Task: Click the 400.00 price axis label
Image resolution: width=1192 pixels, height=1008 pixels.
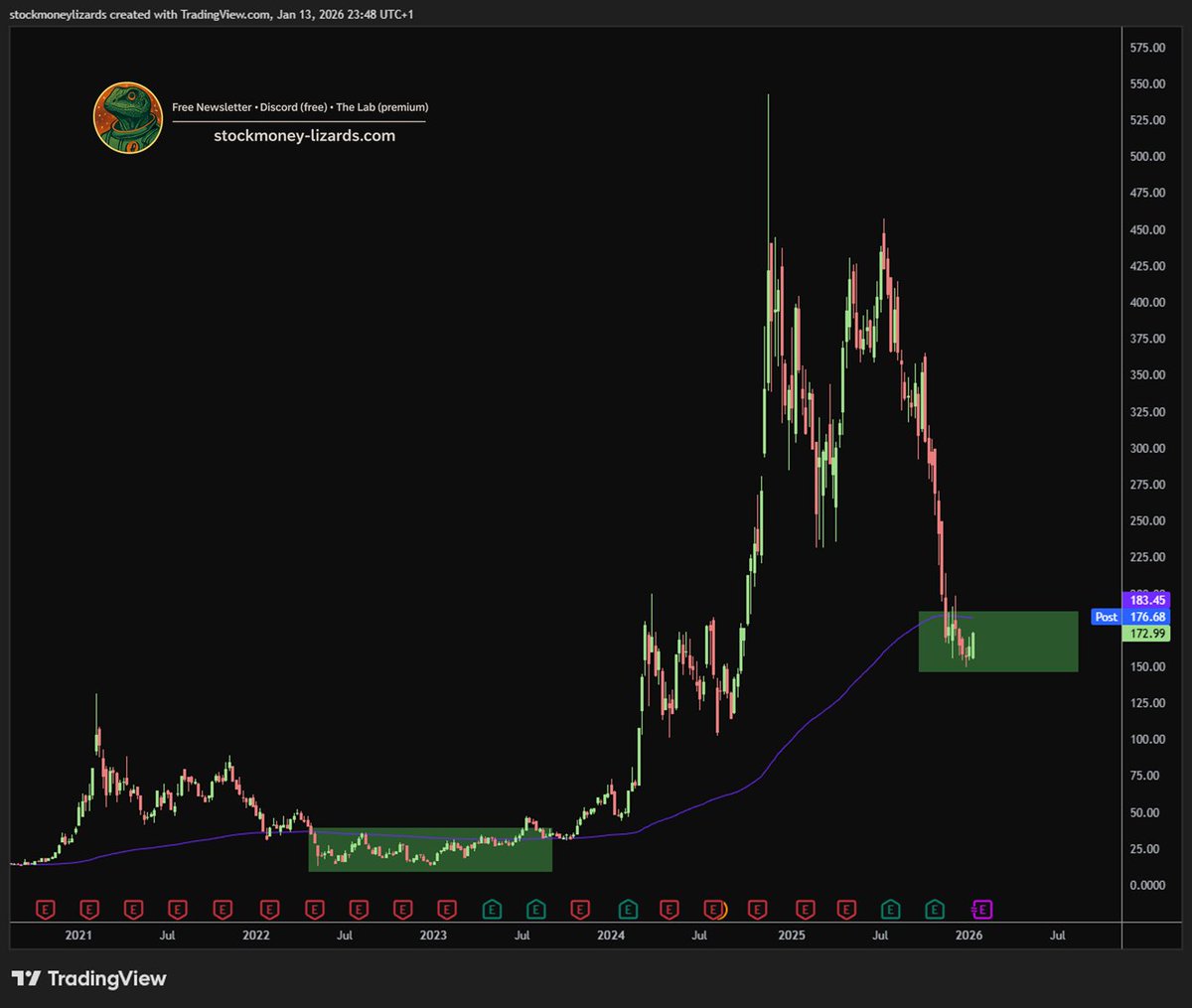Action: coord(1147,303)
